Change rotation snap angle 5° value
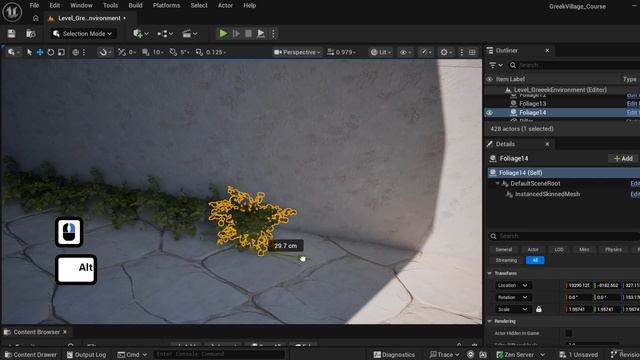The image size is (640, 360). click(185, 52)
